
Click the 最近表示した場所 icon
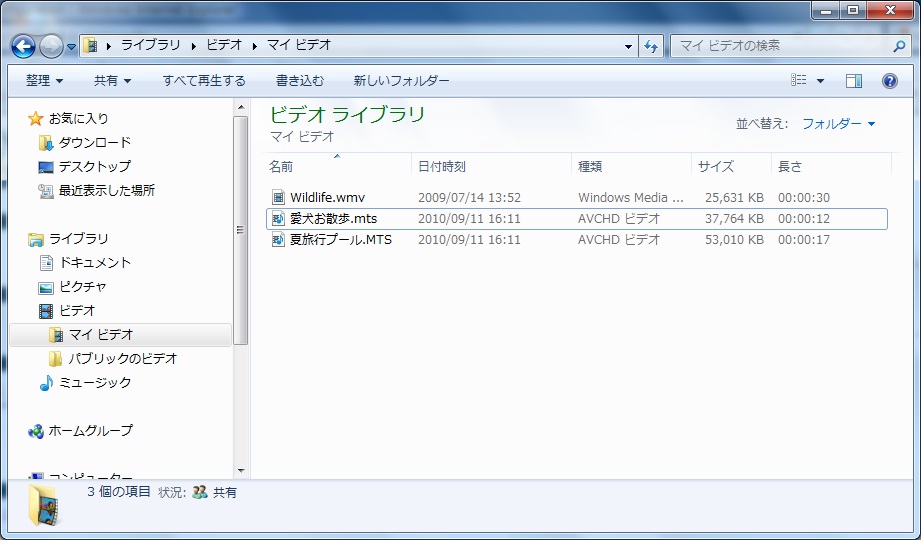tap(46, 191)
